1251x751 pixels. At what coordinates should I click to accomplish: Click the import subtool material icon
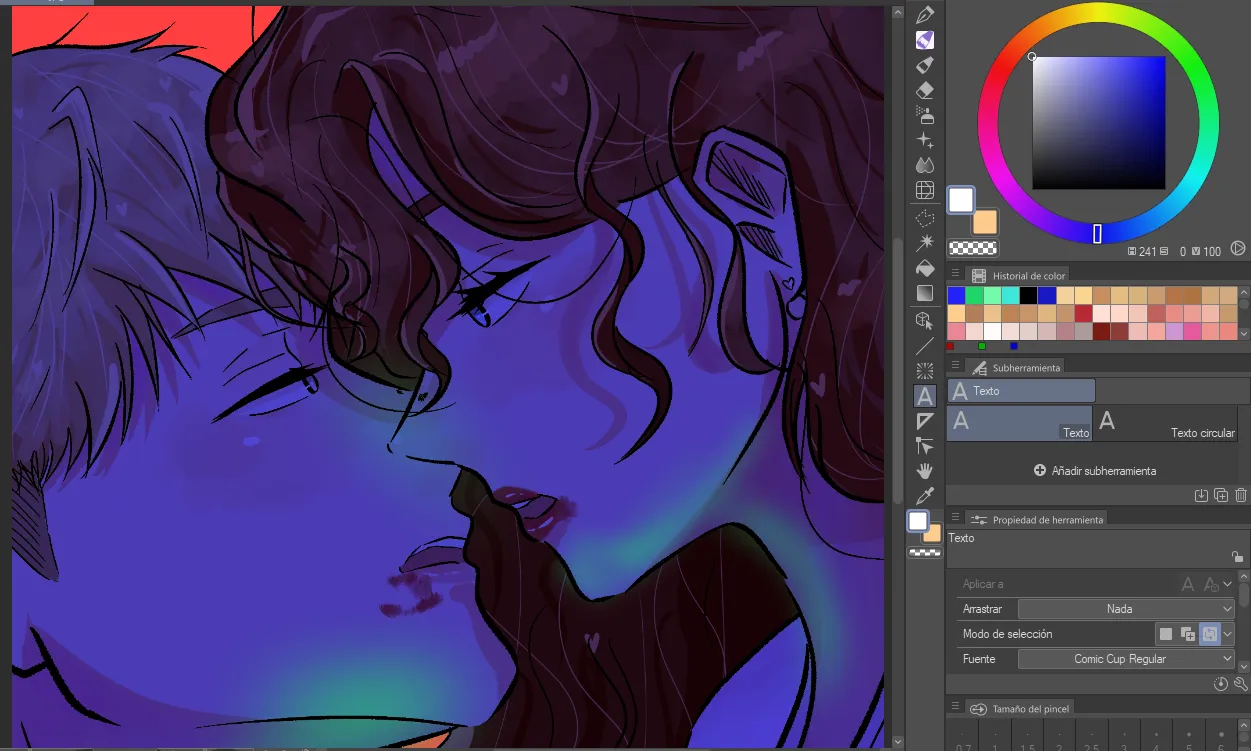point(1201,495)
